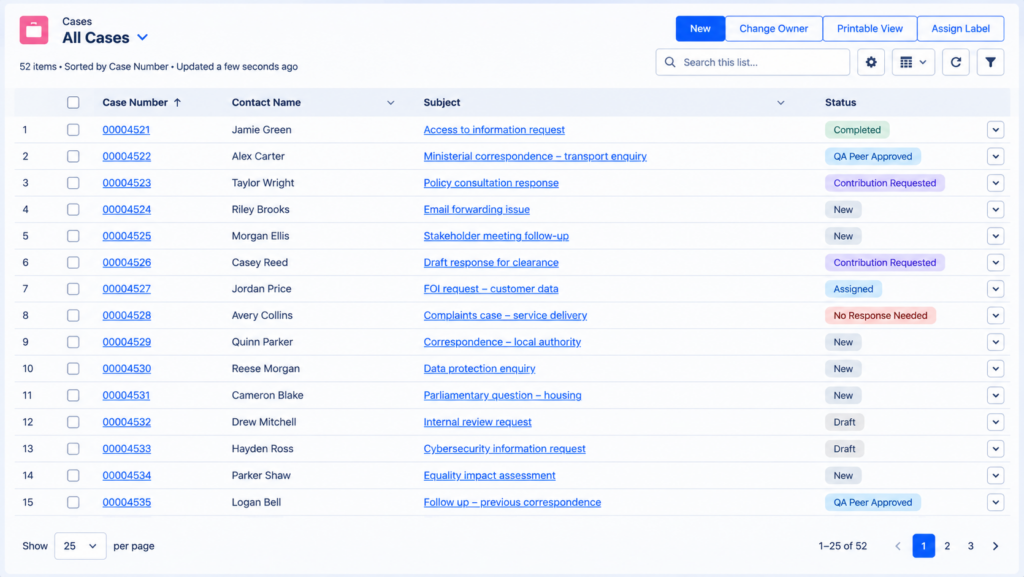This screenshot has height=577, width=1024.
Task: Click the pink Cases briefcase icon
Action: [34, 30]
